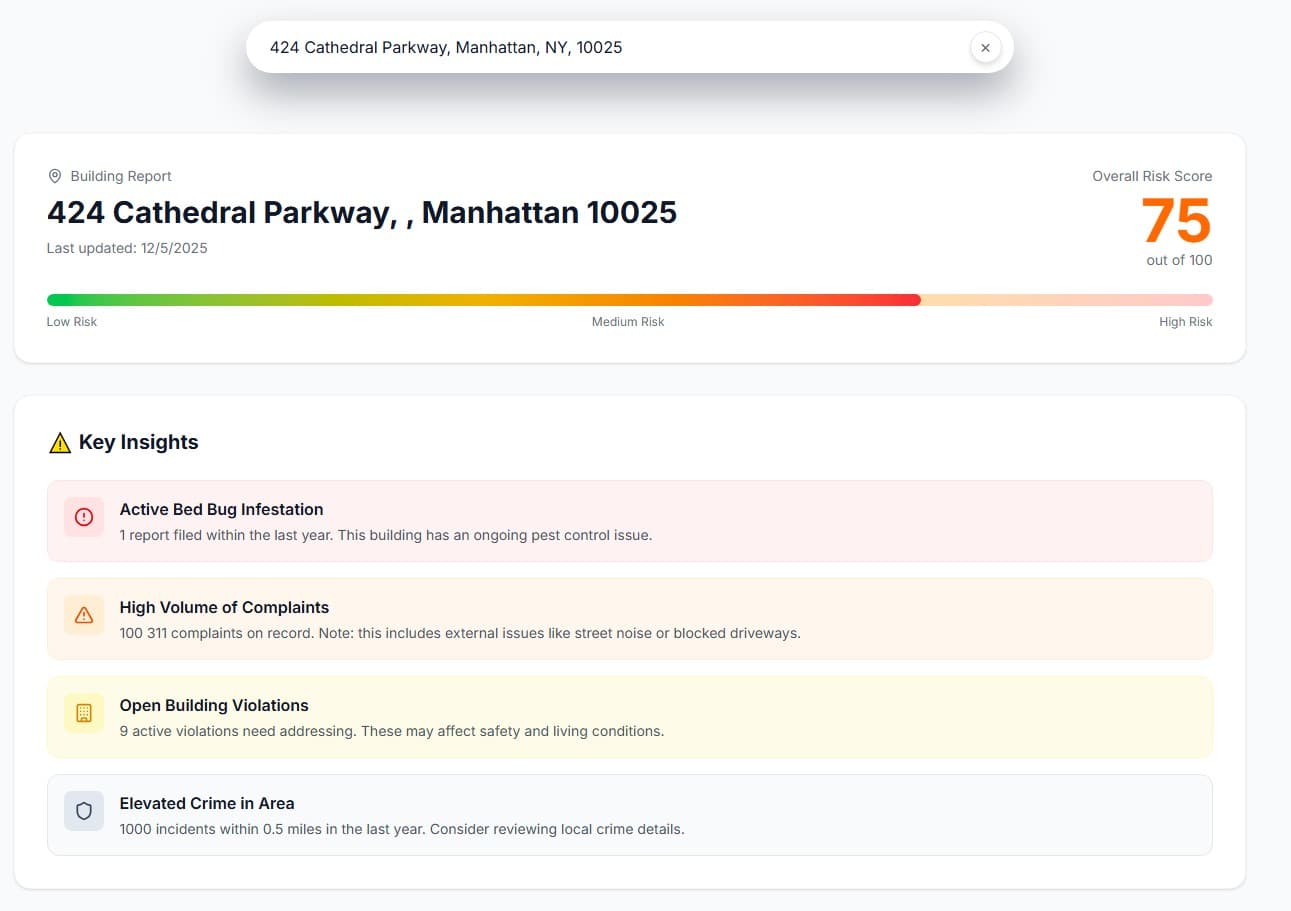
Task: Open the Active Bed Bug Infestation insight card
Action: [629, 521]
